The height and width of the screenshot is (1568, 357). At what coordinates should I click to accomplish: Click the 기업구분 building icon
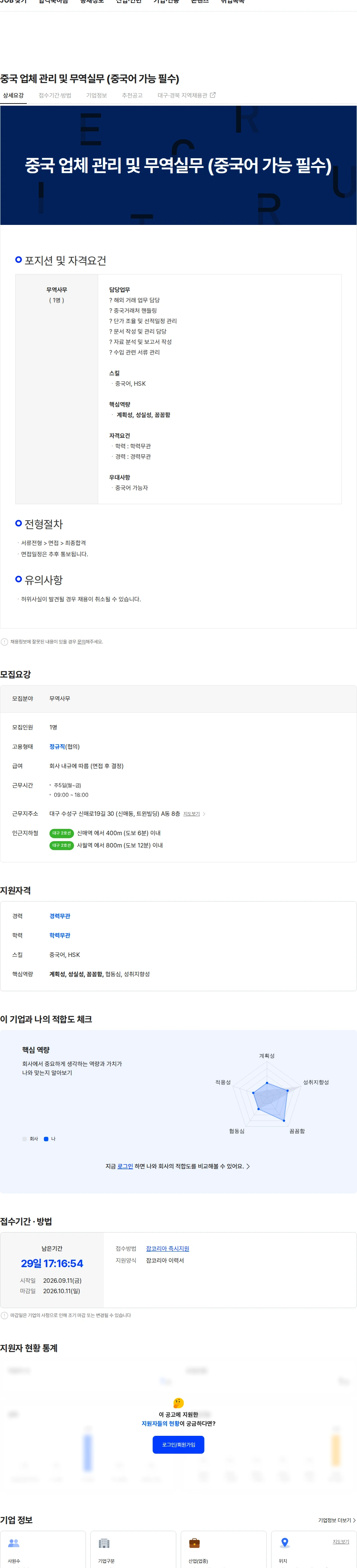coord(104,1543)
